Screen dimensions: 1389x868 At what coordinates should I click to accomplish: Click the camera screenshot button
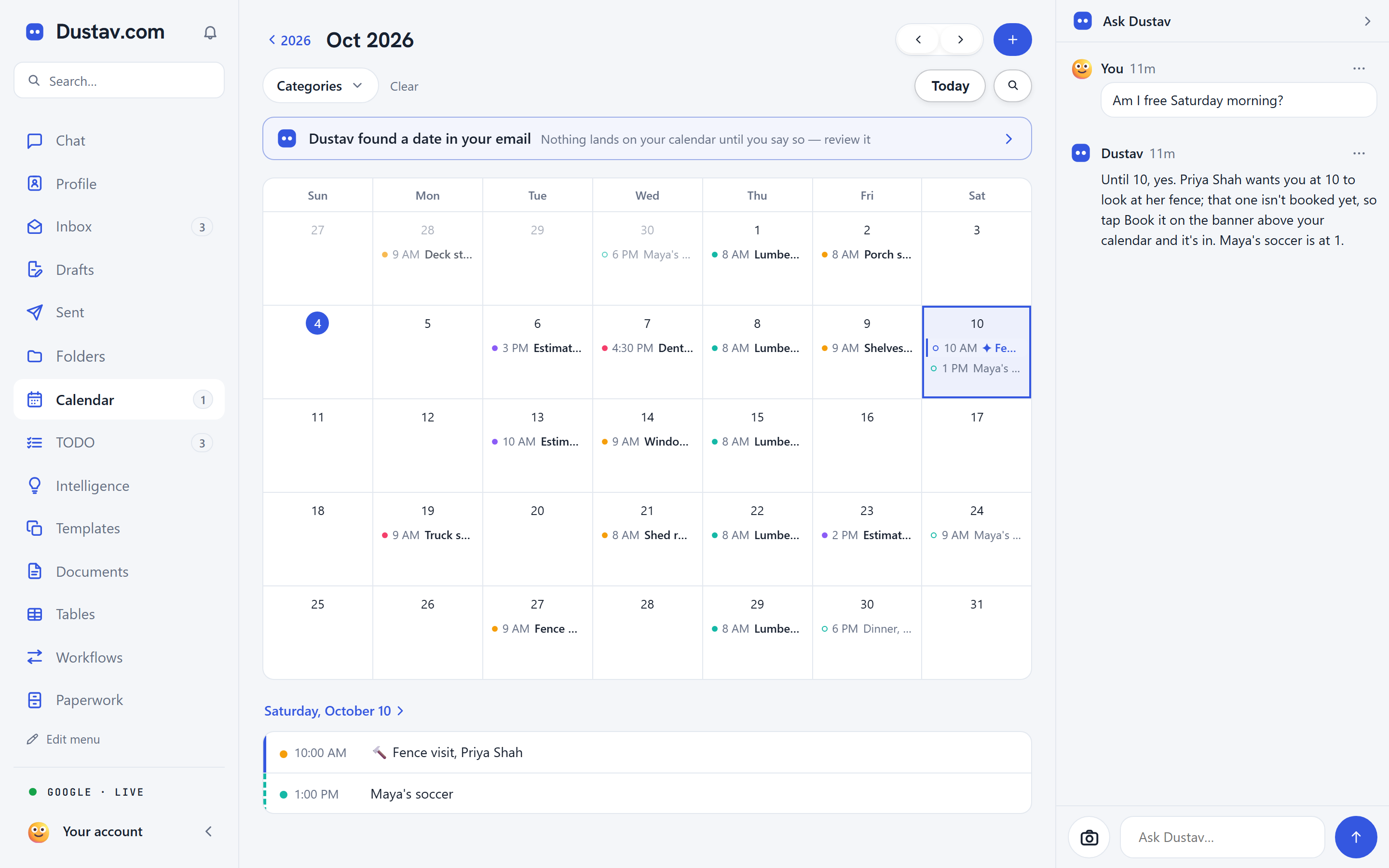pyautogui.click(x=1089, y=838)
